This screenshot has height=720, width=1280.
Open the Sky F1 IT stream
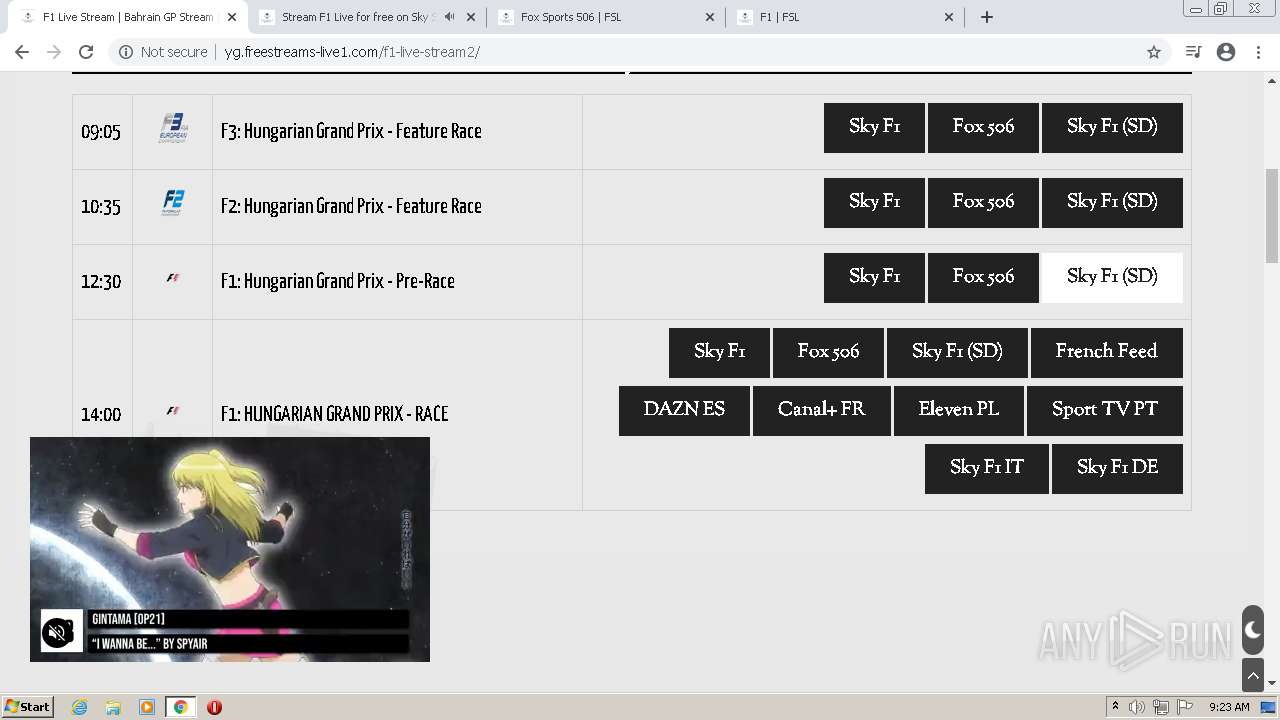point(987,469)
